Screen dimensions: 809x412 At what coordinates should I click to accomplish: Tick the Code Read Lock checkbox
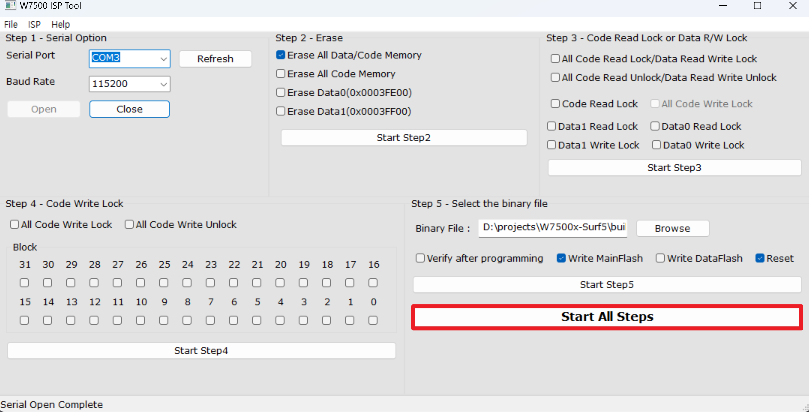click(556, 104)
